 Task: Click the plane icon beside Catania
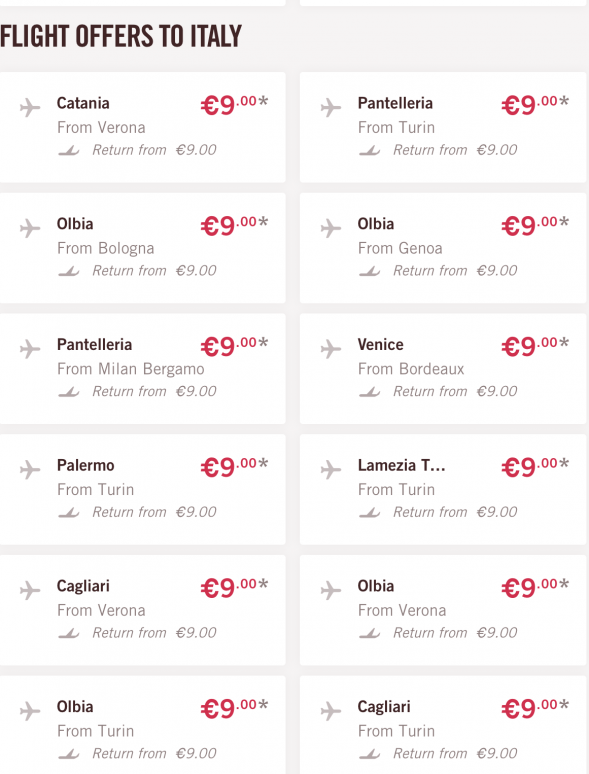[30, 107]
